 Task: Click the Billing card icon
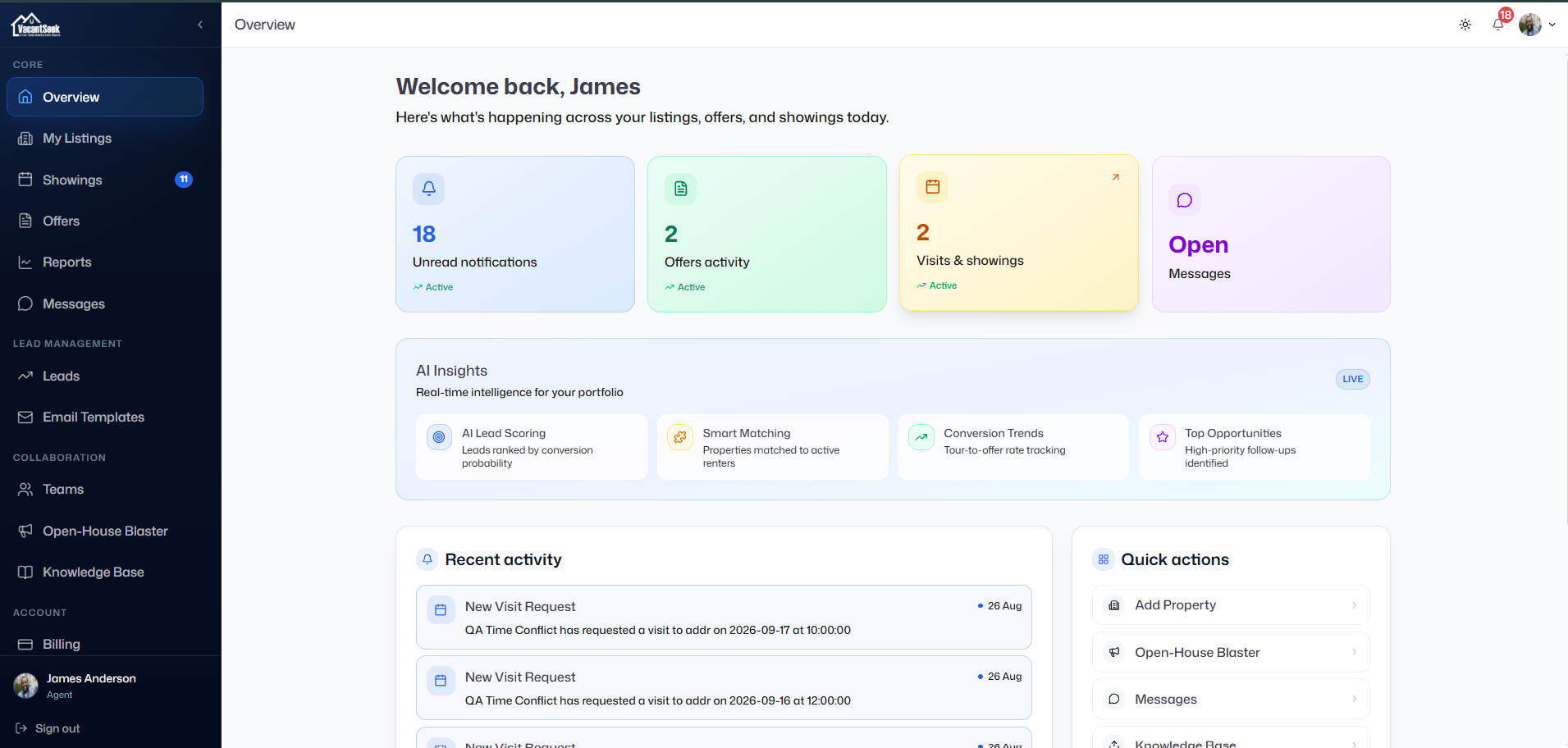pyautogui.click(x=25, y=645)
